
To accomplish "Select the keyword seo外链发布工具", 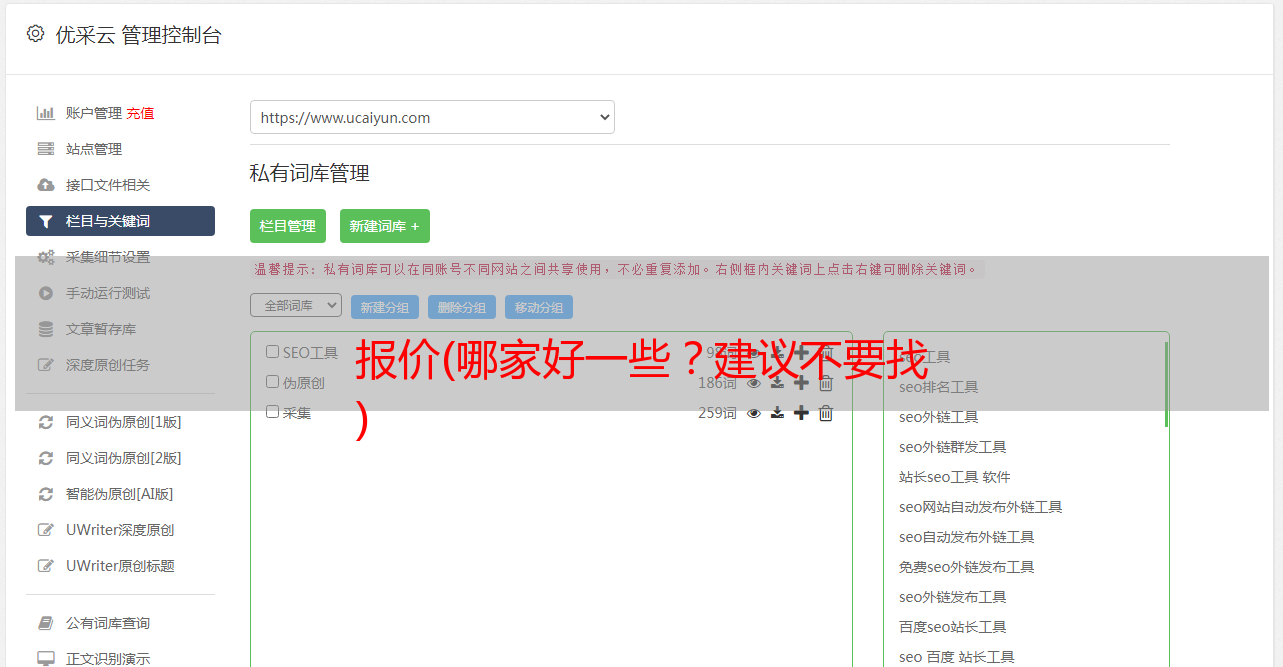I will (x=952, y=597).
